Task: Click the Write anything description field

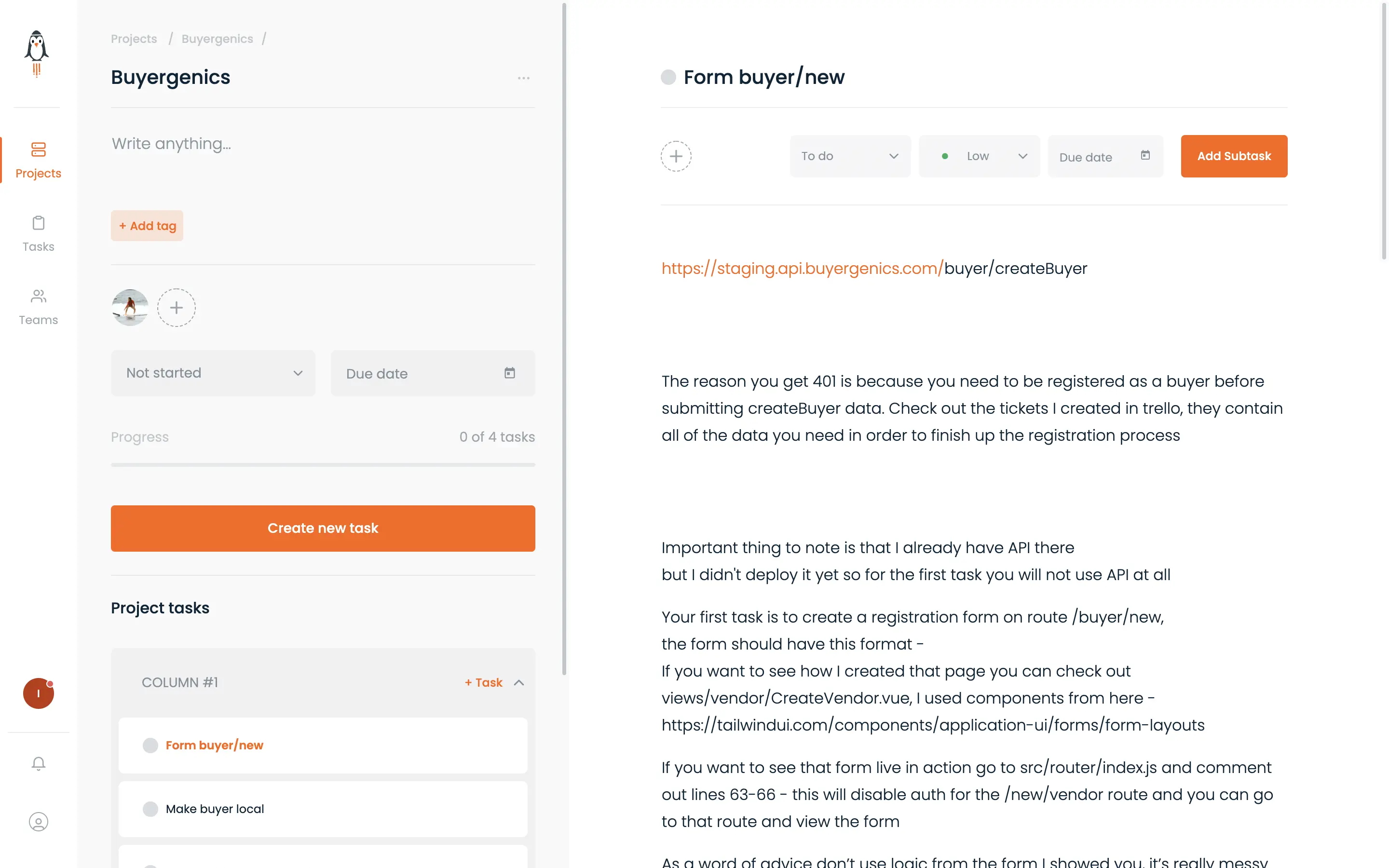Action: [323, 144]
